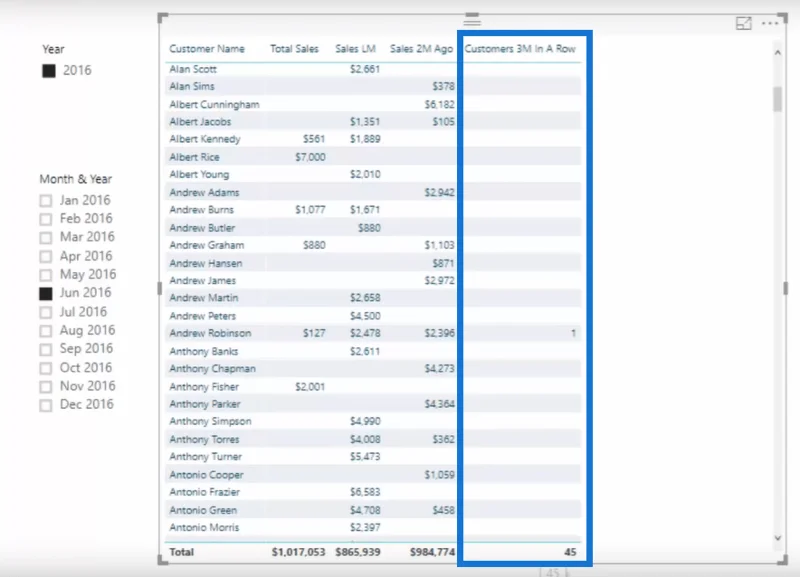Select Andrew Burns's $1,077 Total Sales
This screenshot has height=577, width=800.
click(310, 210)
